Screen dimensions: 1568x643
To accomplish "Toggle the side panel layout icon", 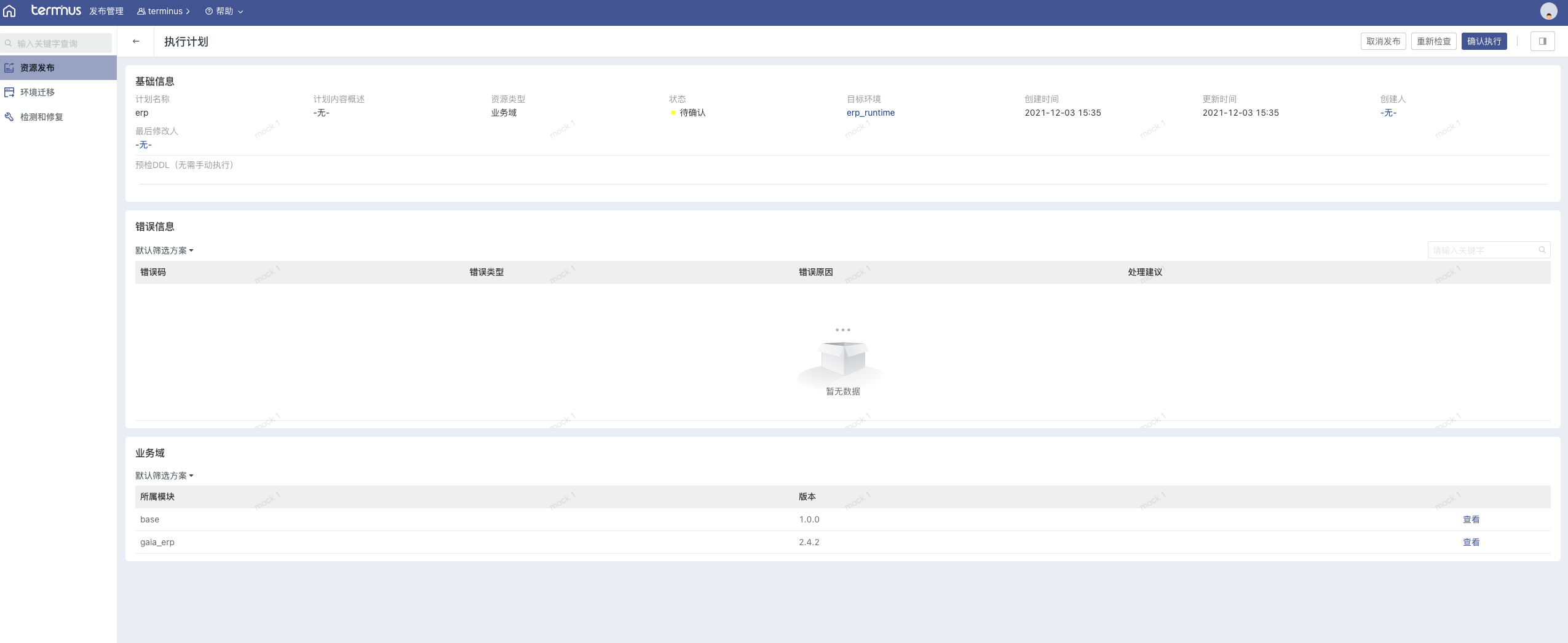I will click(1542, 41).
